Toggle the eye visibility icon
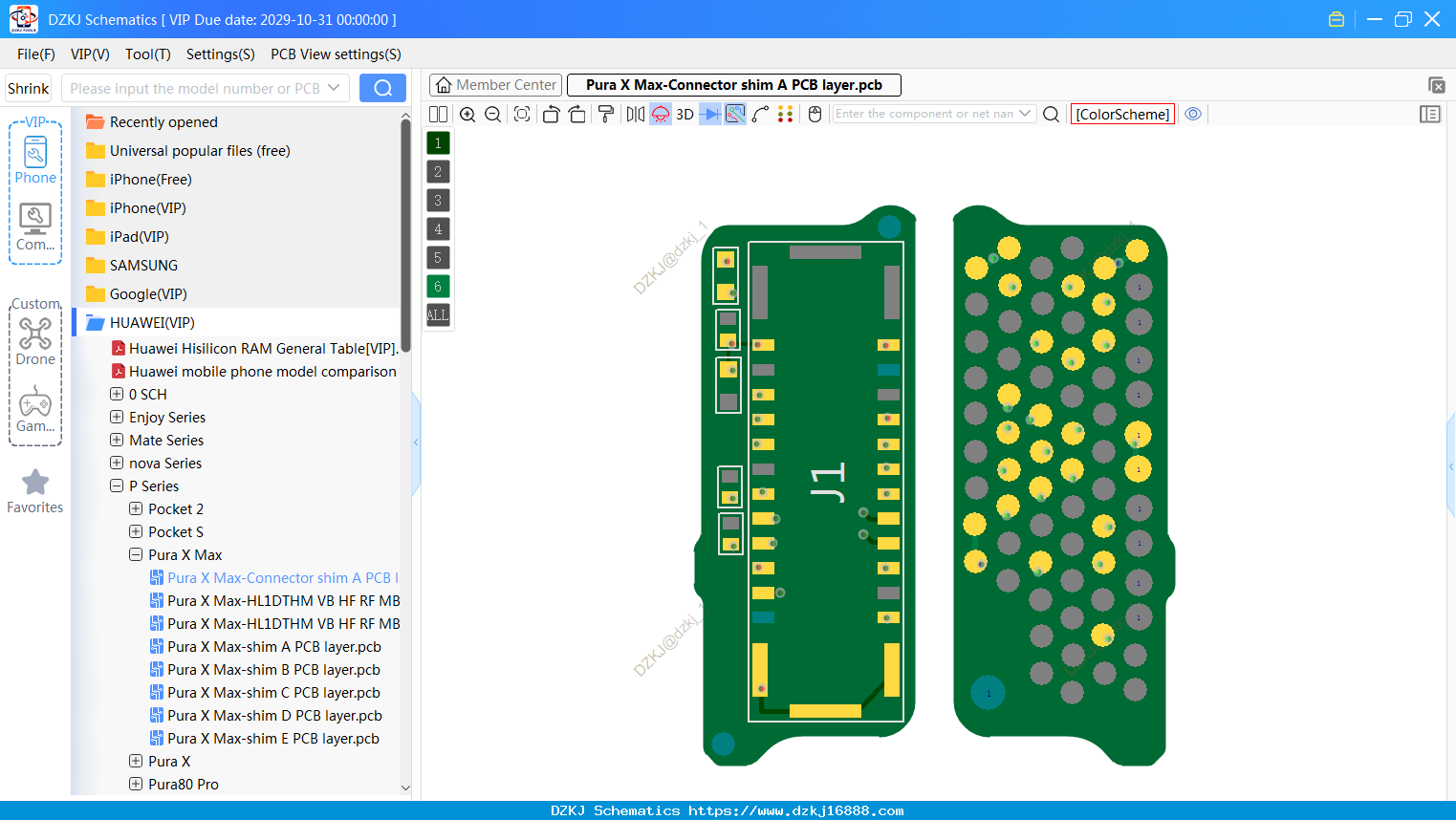This screenshot has width=1456, height=820. 1193,114
